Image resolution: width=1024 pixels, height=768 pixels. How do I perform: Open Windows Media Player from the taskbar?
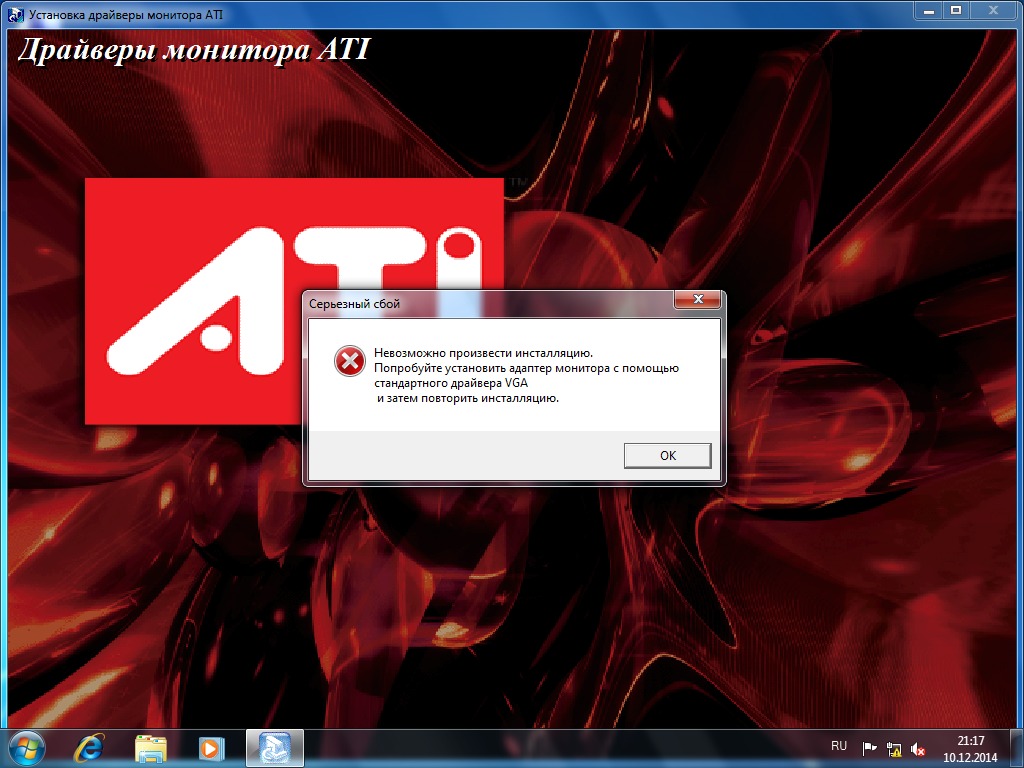pyautogui.click(x=211, y=747)
